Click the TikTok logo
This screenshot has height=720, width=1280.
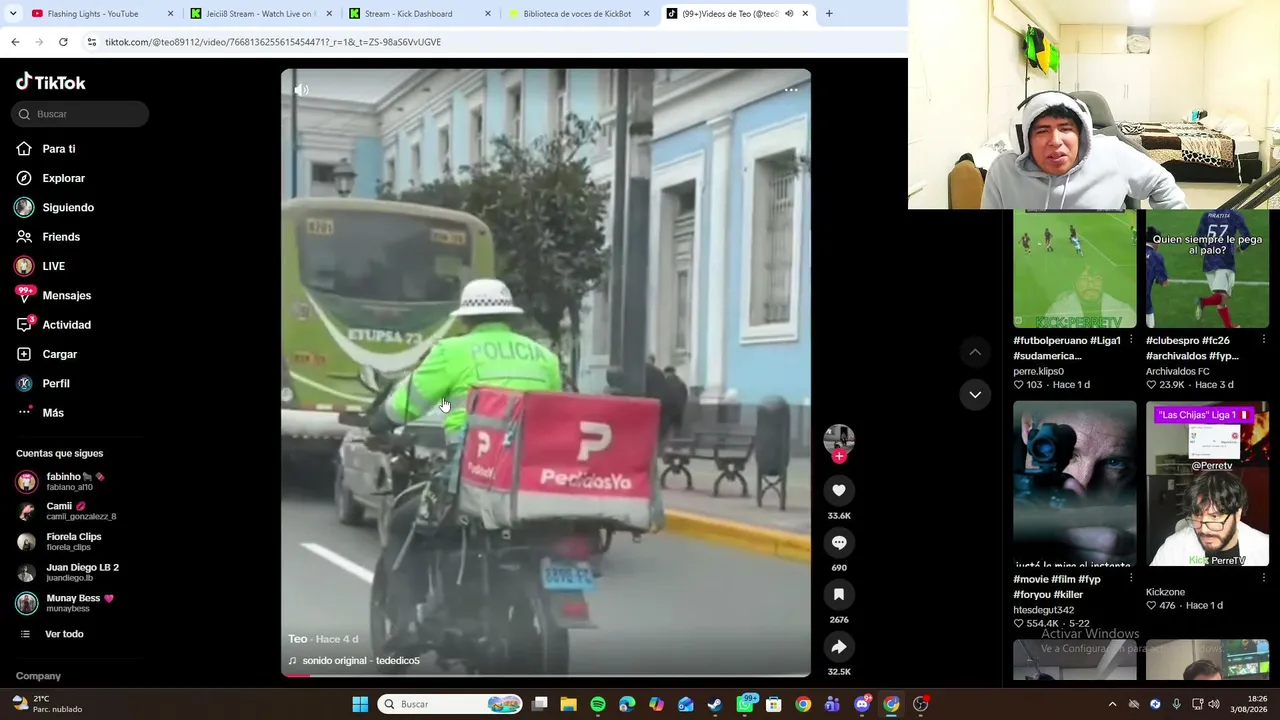50,82
